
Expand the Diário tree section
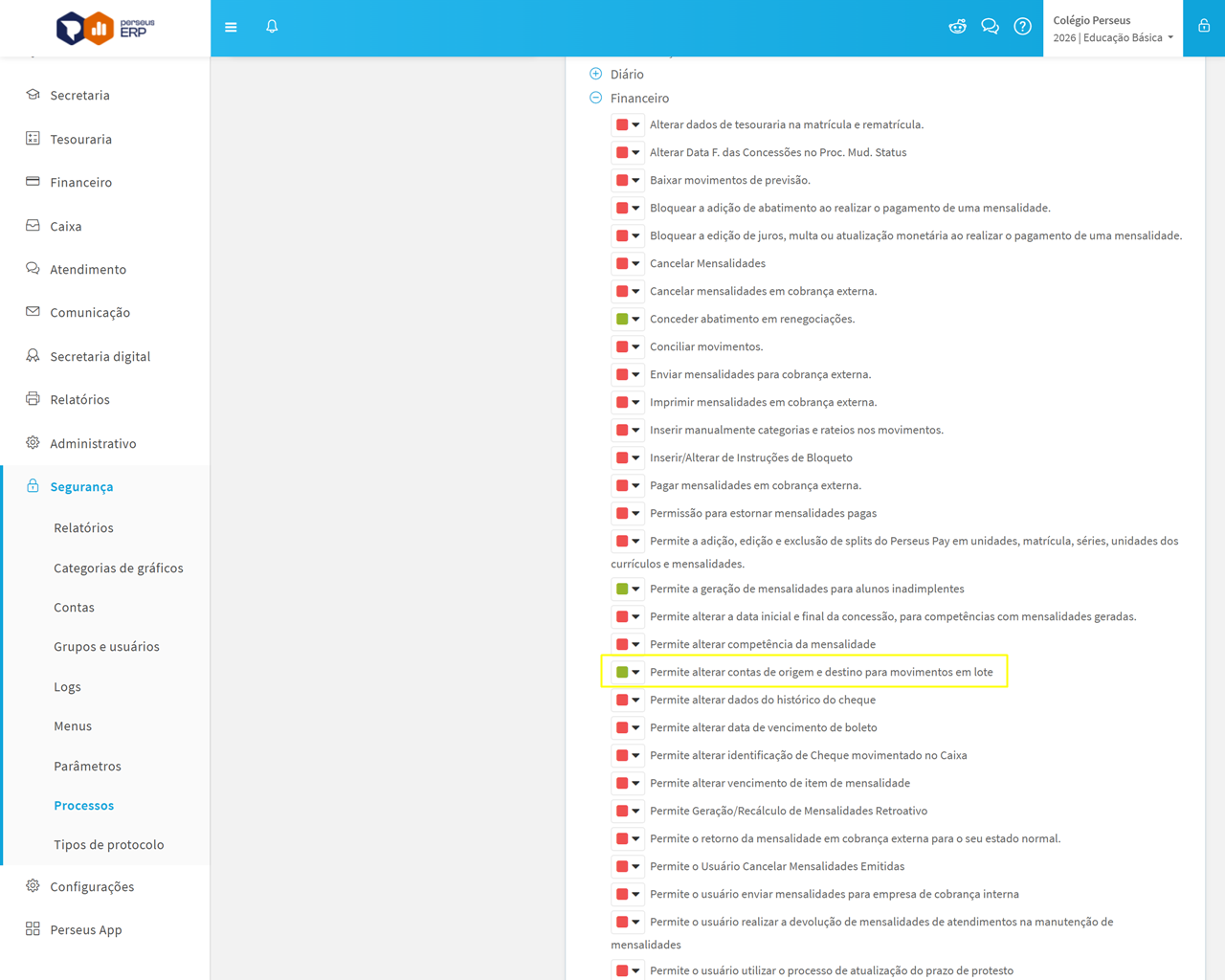(596, 74)
